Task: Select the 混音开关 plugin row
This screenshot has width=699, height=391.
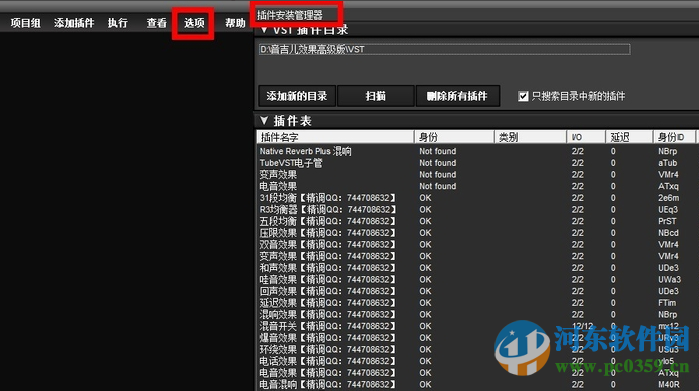Action: [477, 326]
